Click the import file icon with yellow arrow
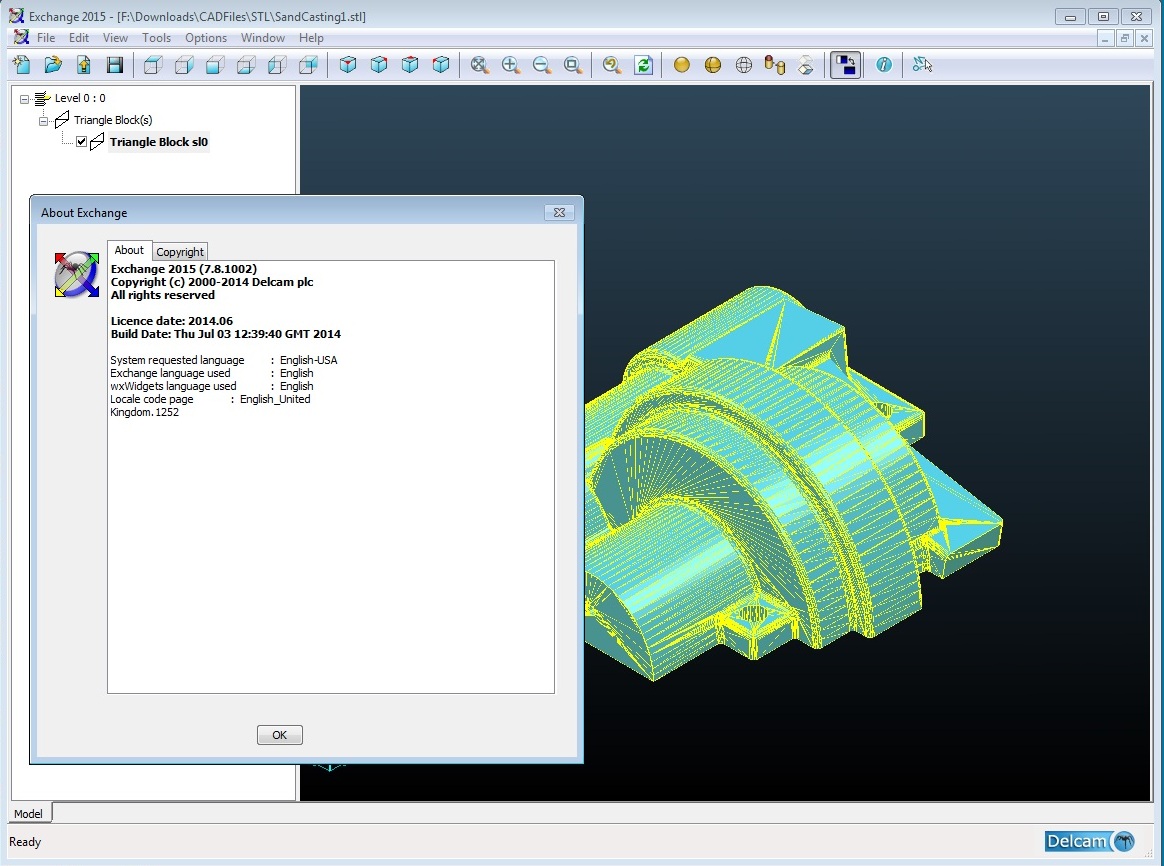Viewport: 1164px width, 866px height. tap(84, 65)
